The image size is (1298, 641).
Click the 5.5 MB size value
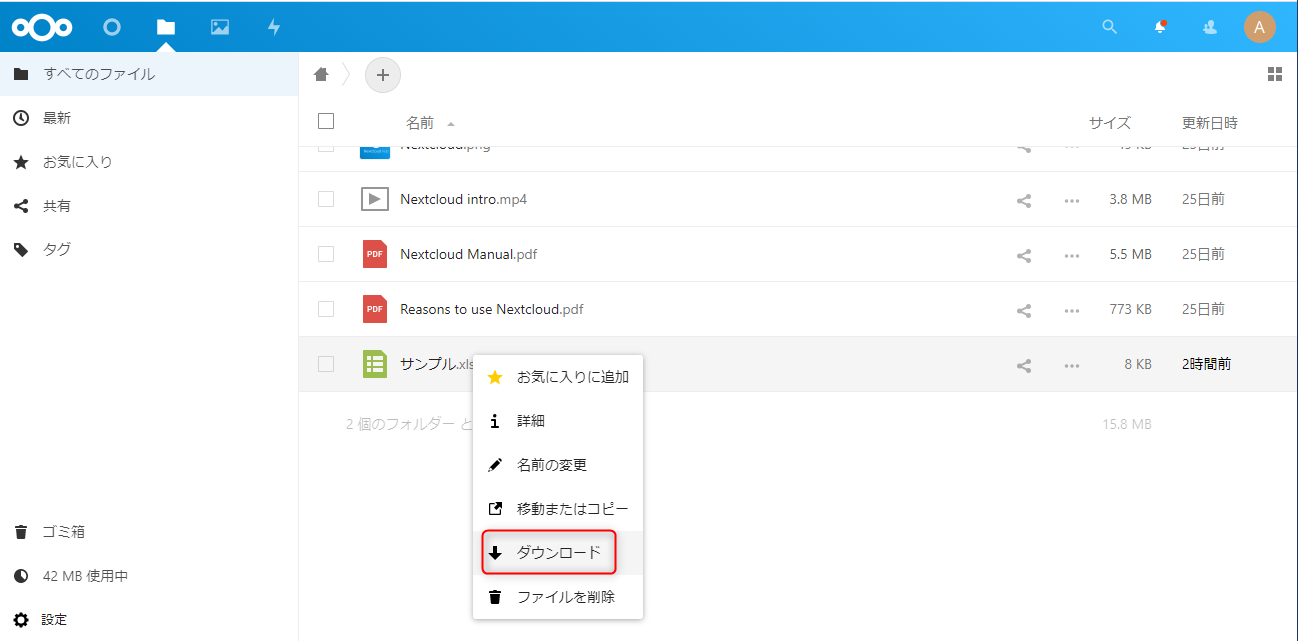(x=1130, y=254)
